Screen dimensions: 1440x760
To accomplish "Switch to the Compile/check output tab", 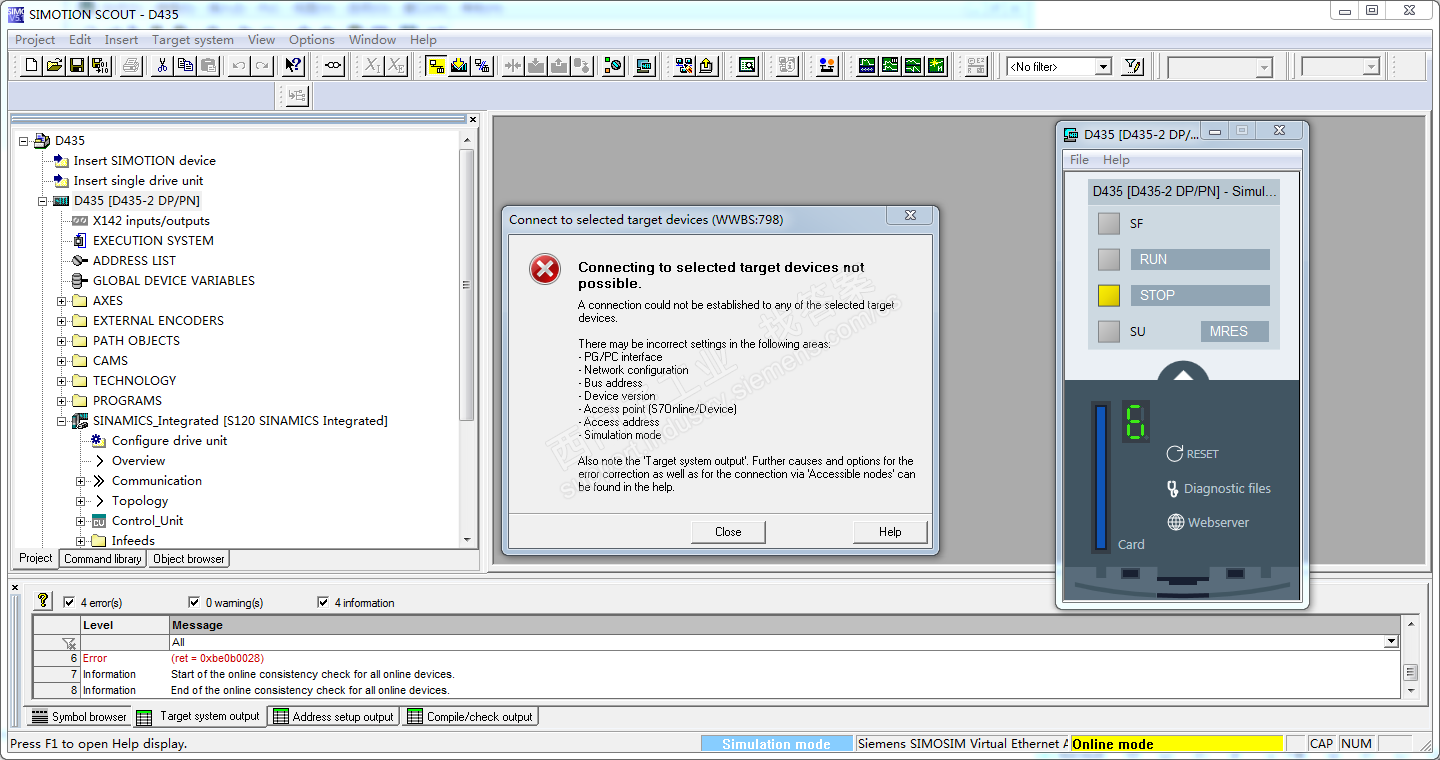I will (470, 716).
